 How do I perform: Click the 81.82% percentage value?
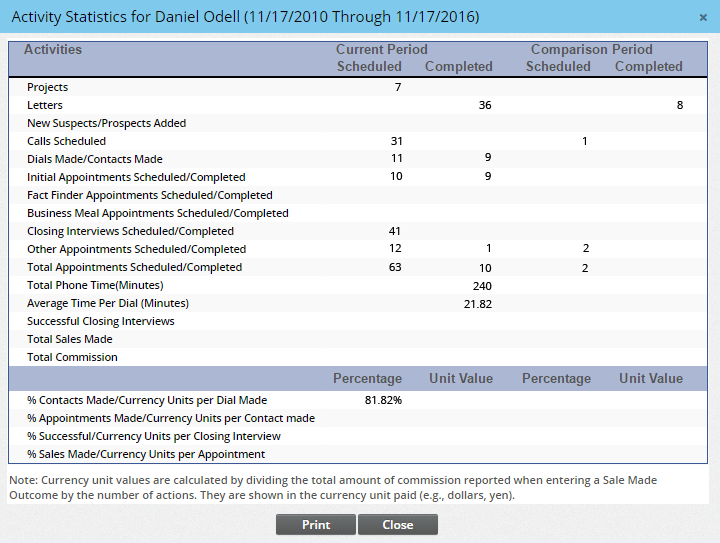382,400
